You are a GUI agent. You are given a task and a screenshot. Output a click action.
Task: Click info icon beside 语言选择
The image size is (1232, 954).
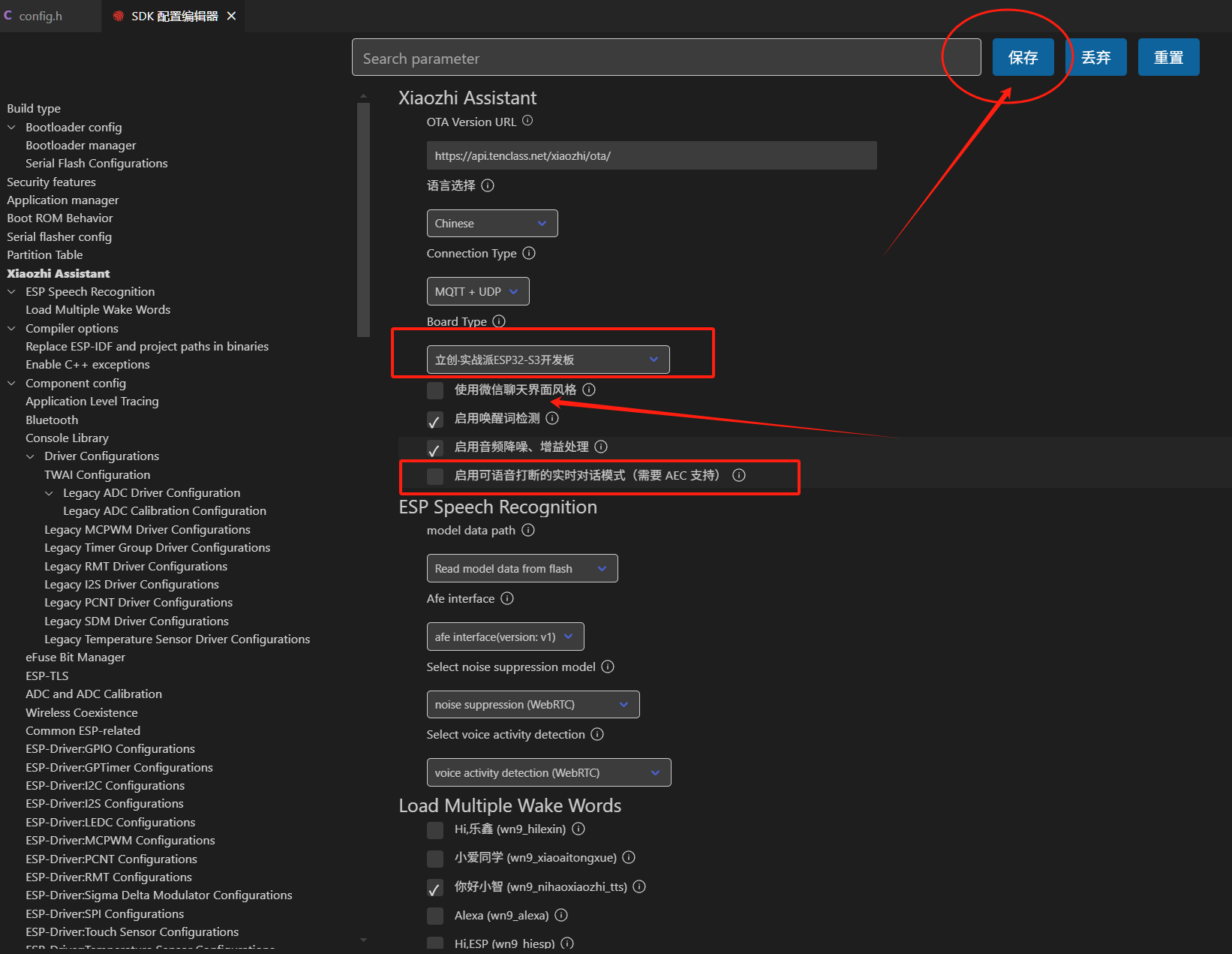coord(488,185)
